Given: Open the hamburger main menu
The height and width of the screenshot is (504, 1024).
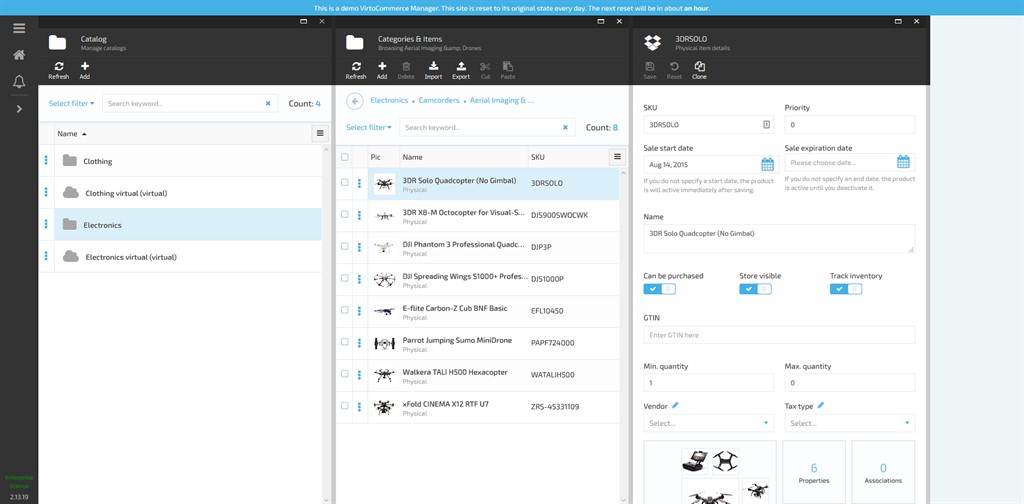Looking at the screenshot, I should coord(19,28).
